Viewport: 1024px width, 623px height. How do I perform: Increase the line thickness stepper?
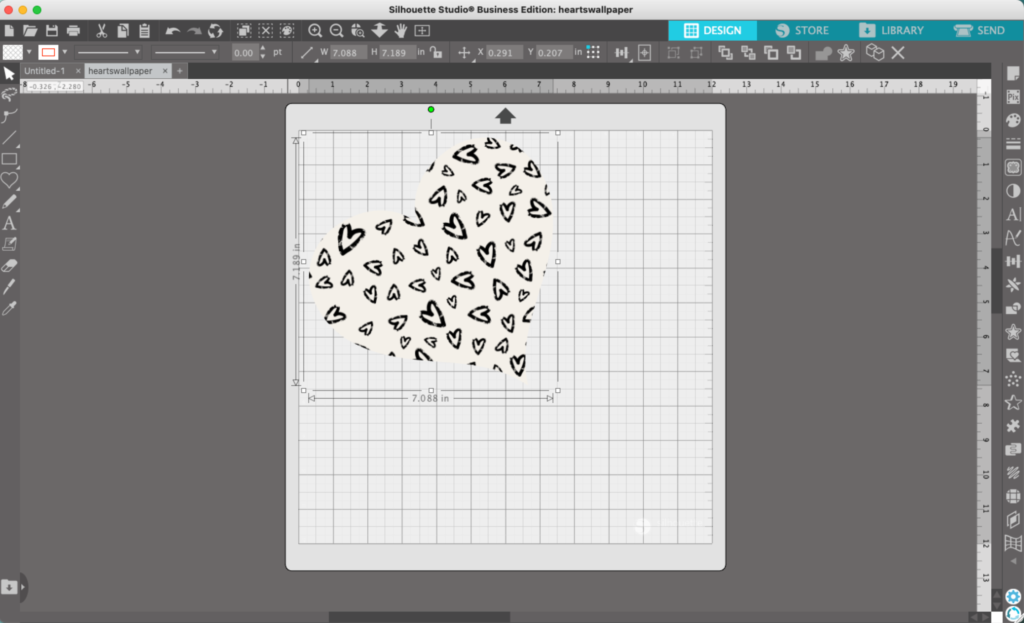pos(263,48)
